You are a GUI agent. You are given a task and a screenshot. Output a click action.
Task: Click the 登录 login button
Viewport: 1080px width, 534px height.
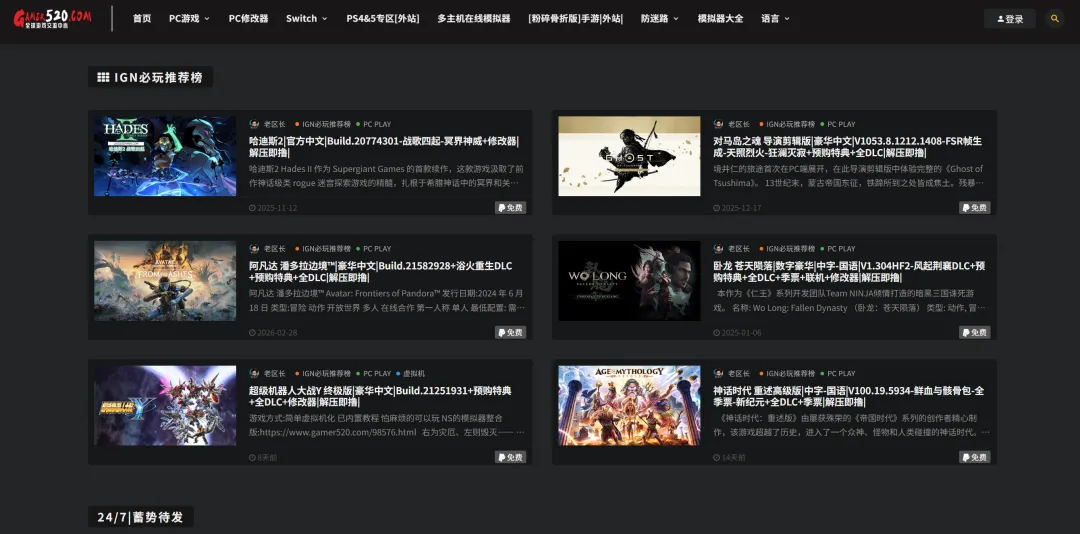[1010, 19]
